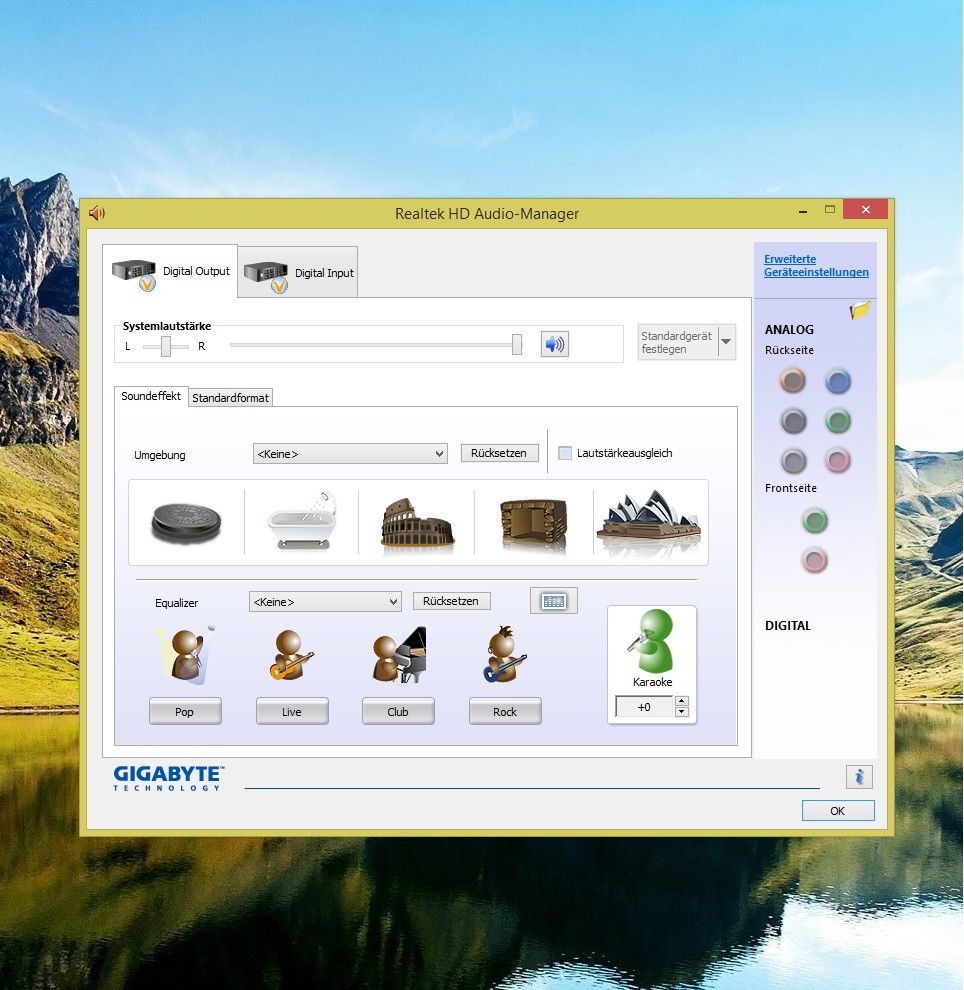Click the pink front panel jack

[814, 560]
